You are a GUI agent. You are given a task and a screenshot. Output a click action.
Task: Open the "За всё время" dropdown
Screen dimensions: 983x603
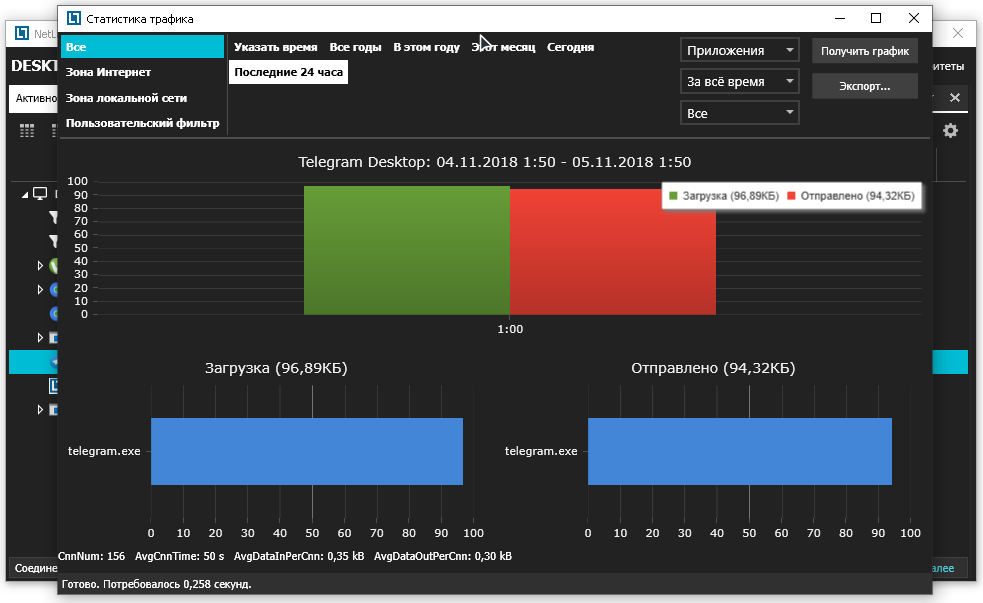tap(740, 81)
